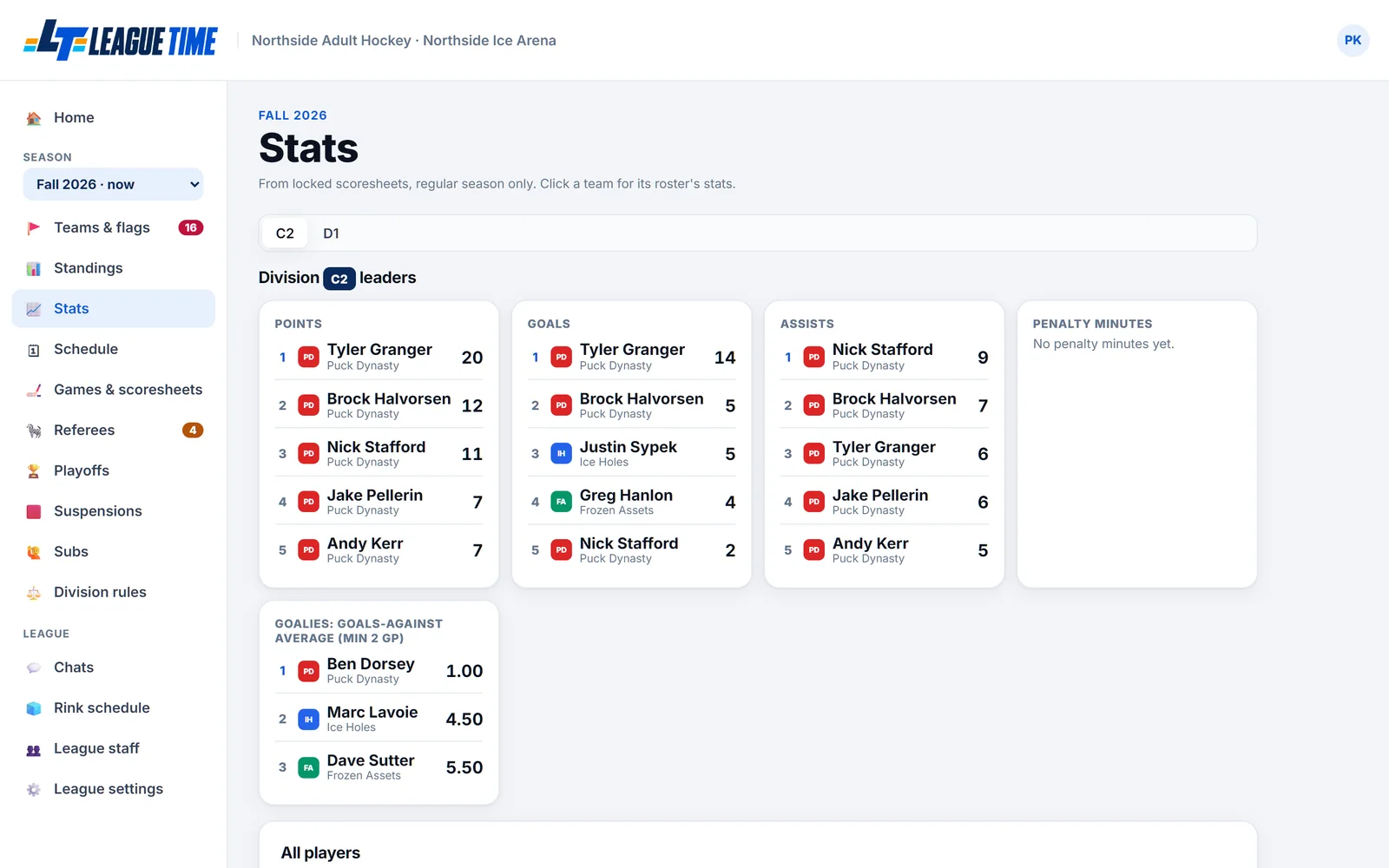Click the Playoffs trophy icon
Screen dimensions: 1389x868
(34, 471)
